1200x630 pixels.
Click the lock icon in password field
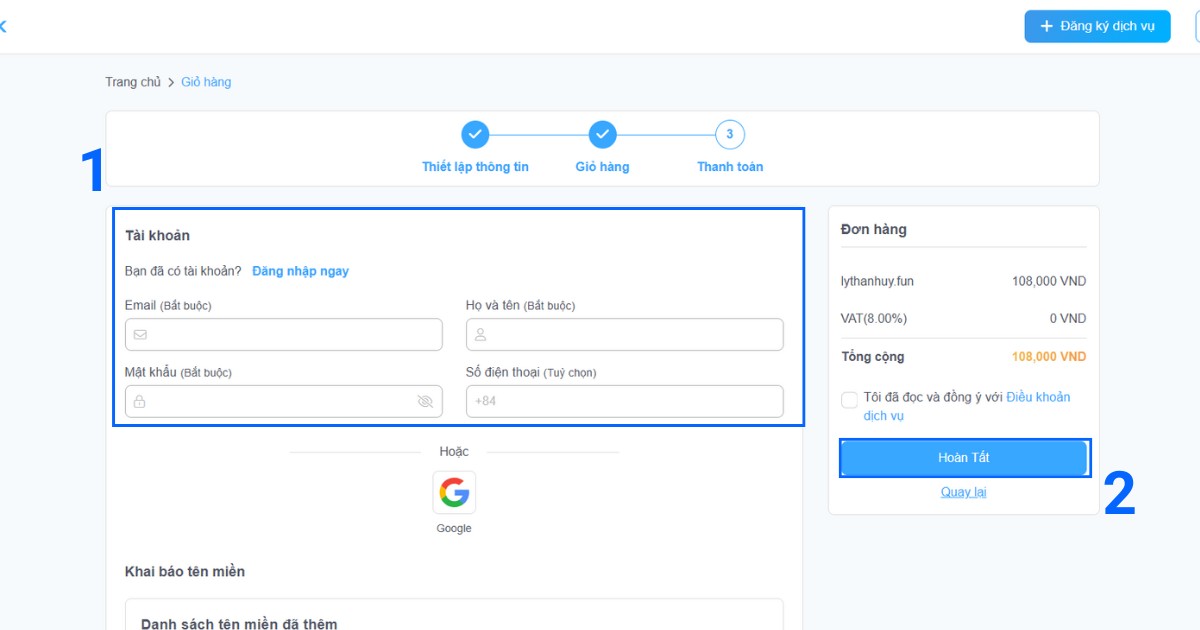click(140, 402)
